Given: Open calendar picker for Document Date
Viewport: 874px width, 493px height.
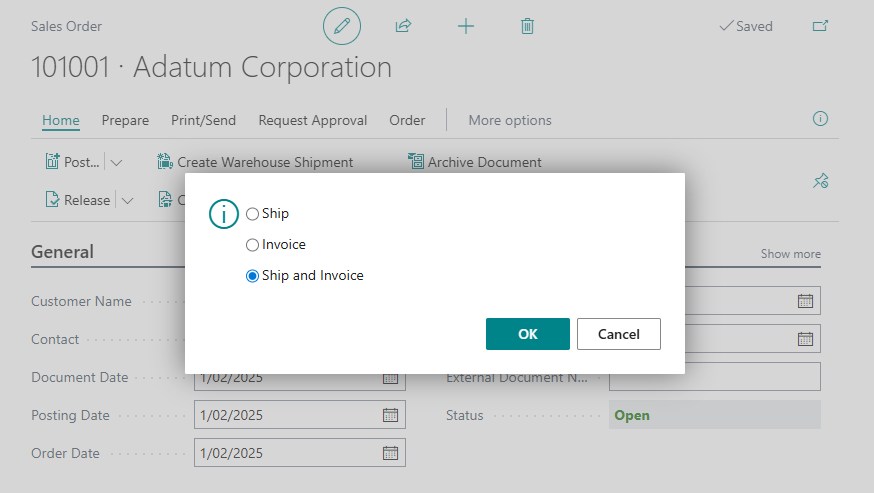Looking at the screenshot, I should click(x=390, y=379).
